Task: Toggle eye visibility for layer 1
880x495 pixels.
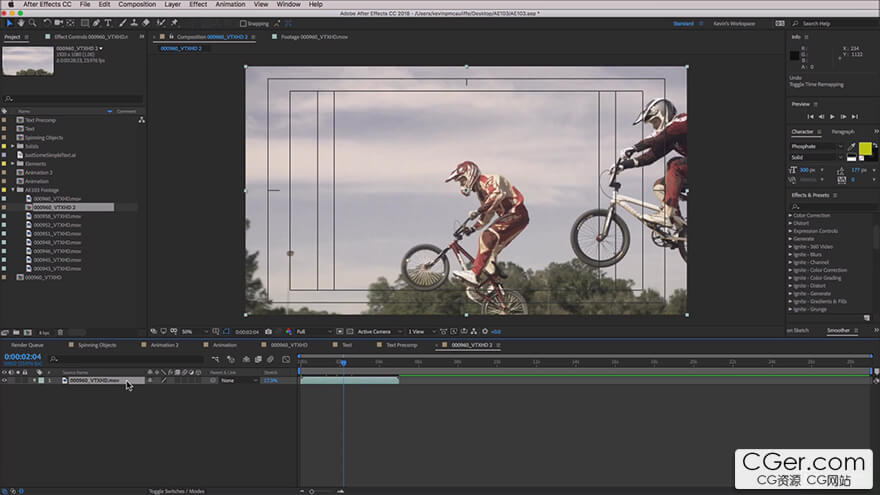Action: pyautogui.click(x=4, y=381)
